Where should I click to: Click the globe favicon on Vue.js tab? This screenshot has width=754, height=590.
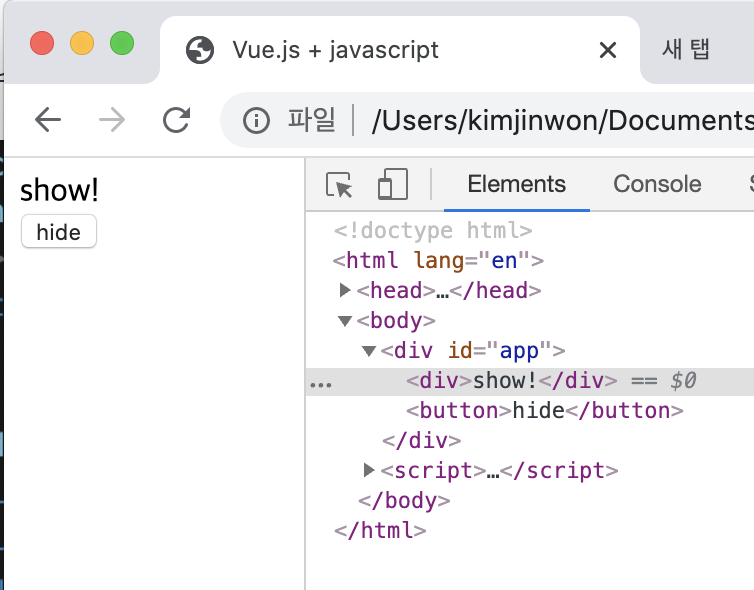pyautogui.click(x=200, y=50)
